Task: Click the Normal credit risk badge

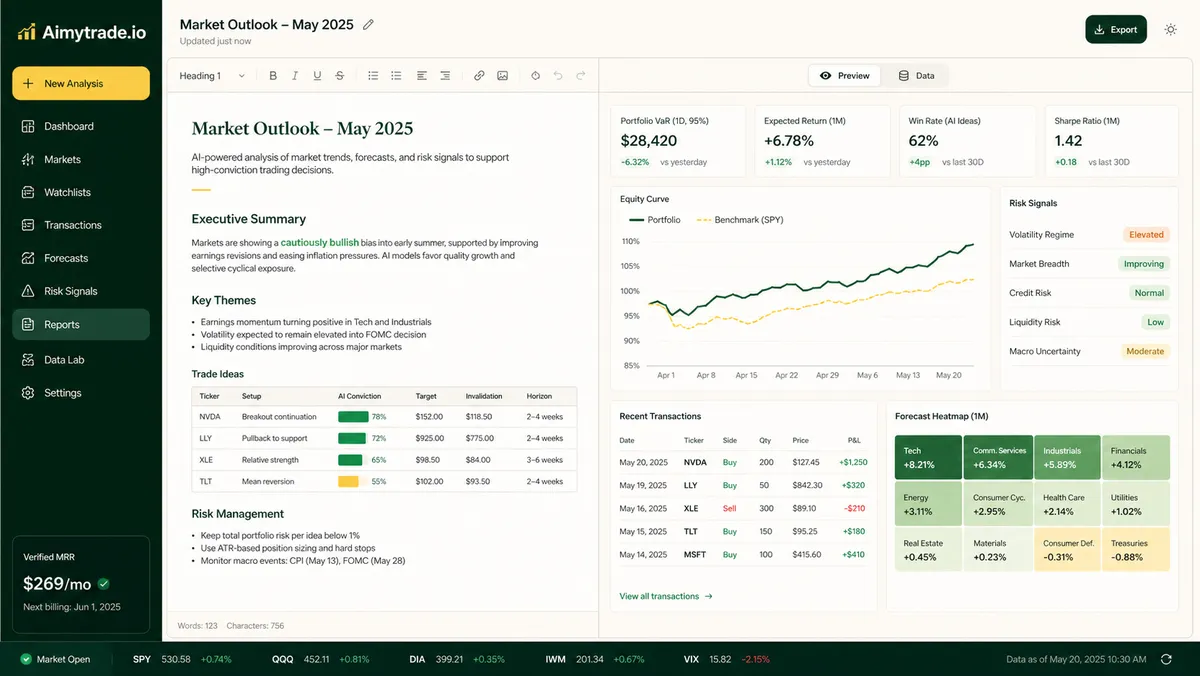Action: pyautogui.click(x=1149, y=294)
